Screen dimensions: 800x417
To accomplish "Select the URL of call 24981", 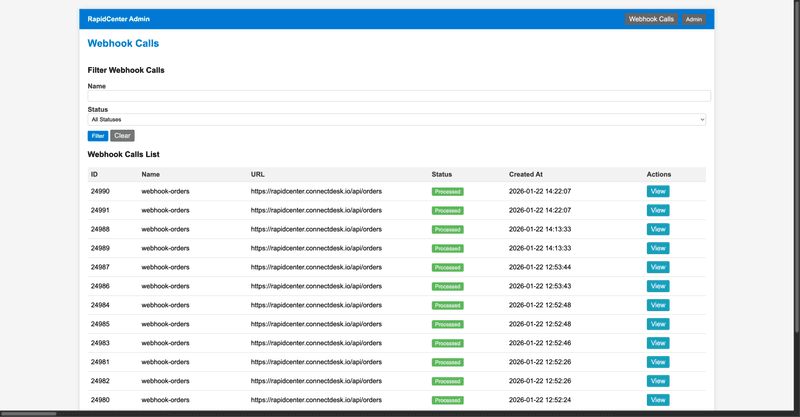I will [x=316, y=362].
